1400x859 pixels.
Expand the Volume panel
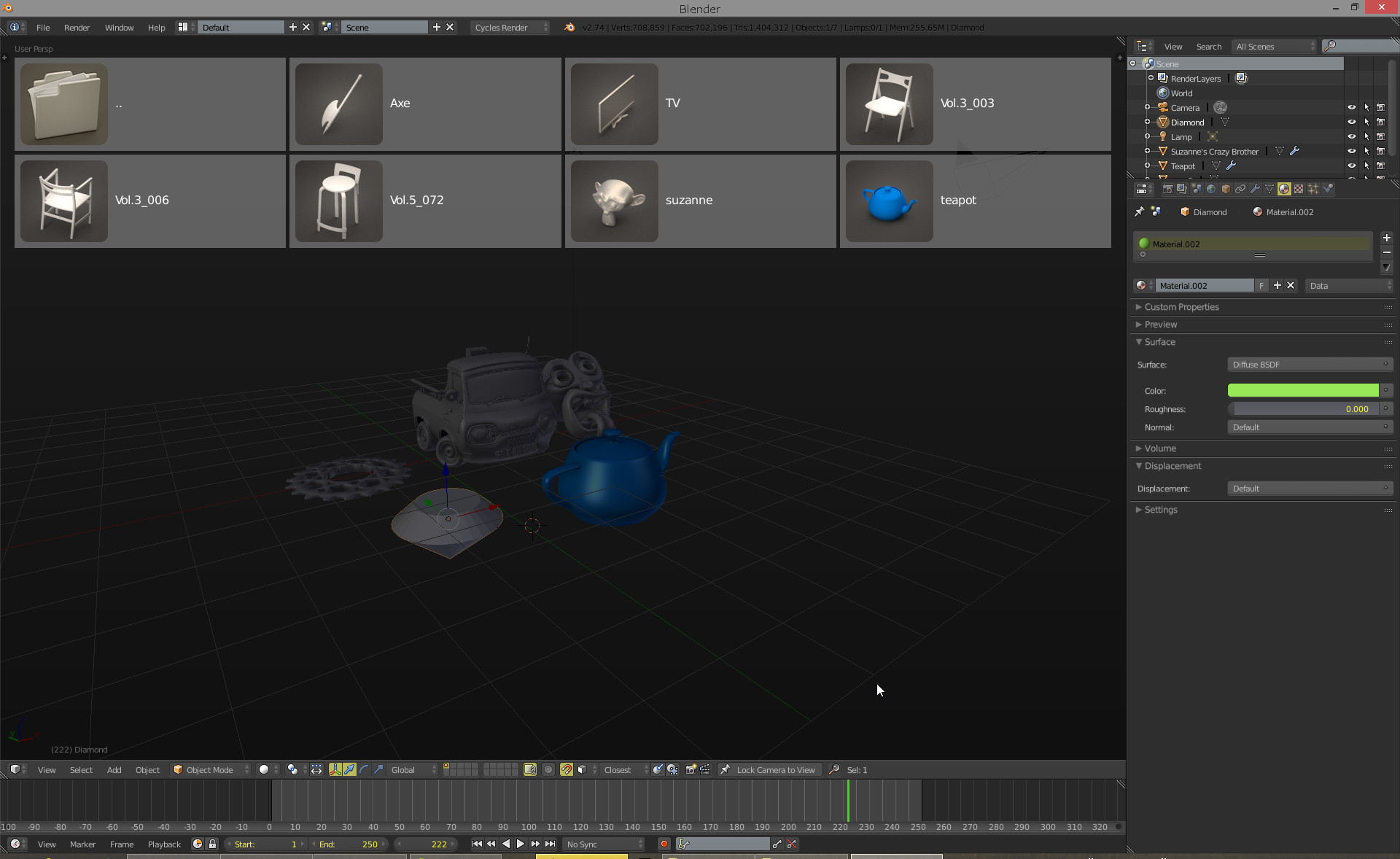click(x=1159, y=448)
